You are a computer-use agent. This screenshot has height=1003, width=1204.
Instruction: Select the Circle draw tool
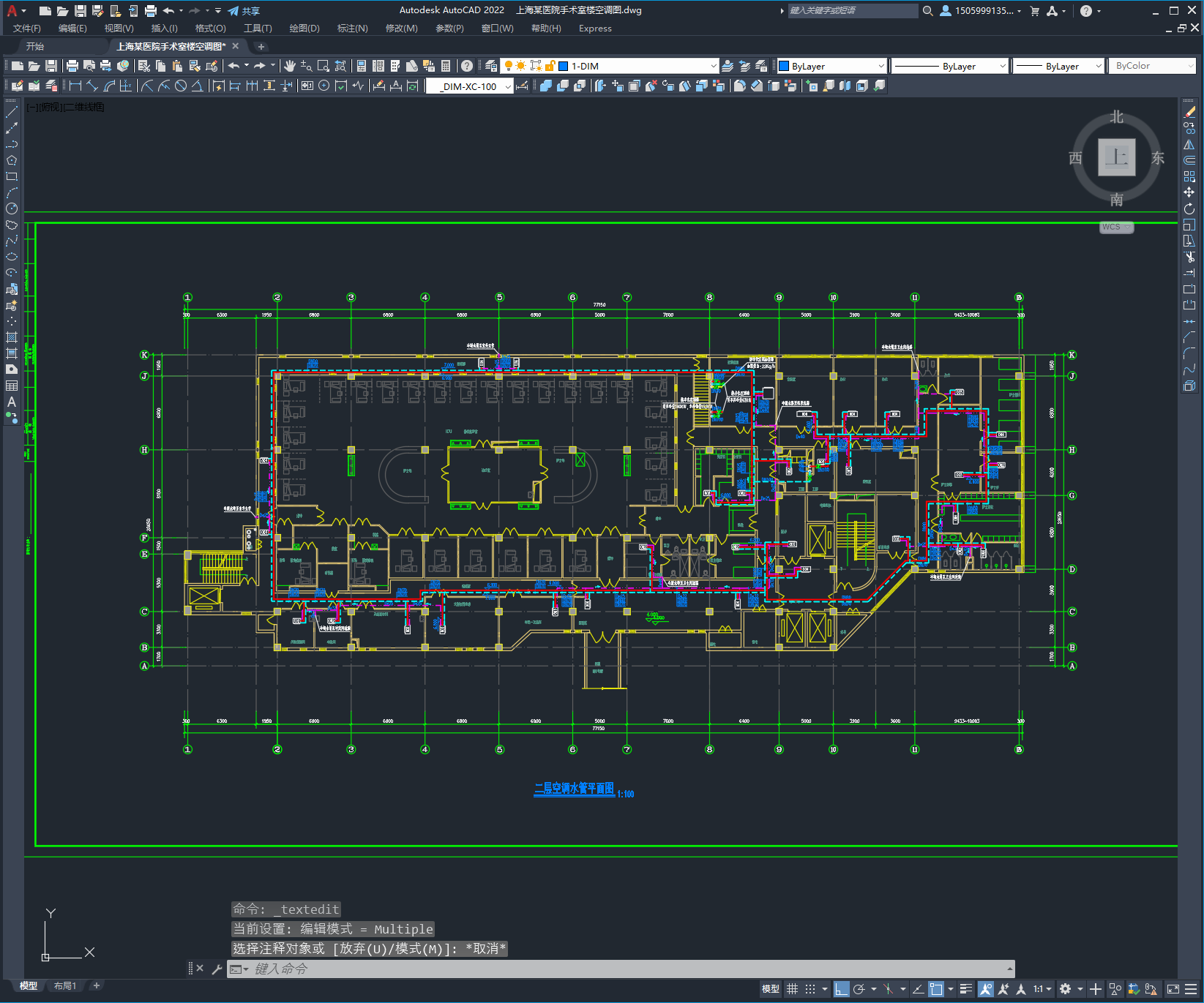click(x=12, y=209)
